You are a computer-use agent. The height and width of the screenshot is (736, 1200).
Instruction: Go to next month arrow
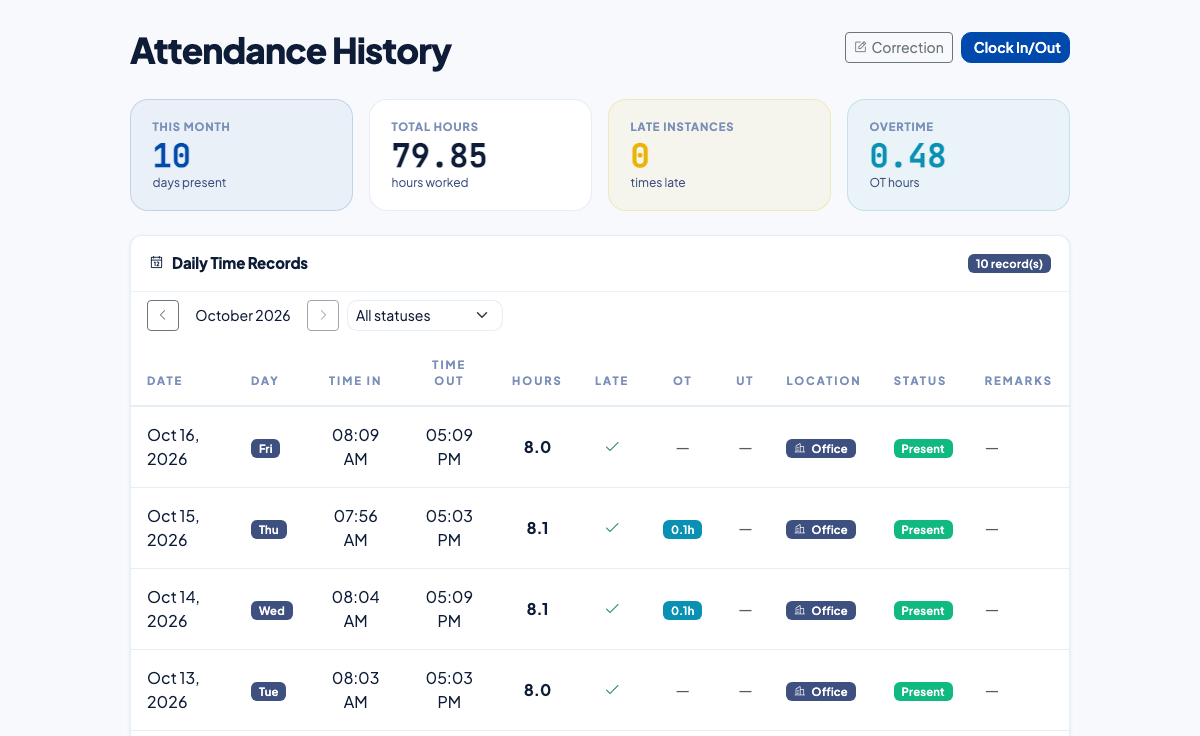pyautogui.click(x=323, y=315)
